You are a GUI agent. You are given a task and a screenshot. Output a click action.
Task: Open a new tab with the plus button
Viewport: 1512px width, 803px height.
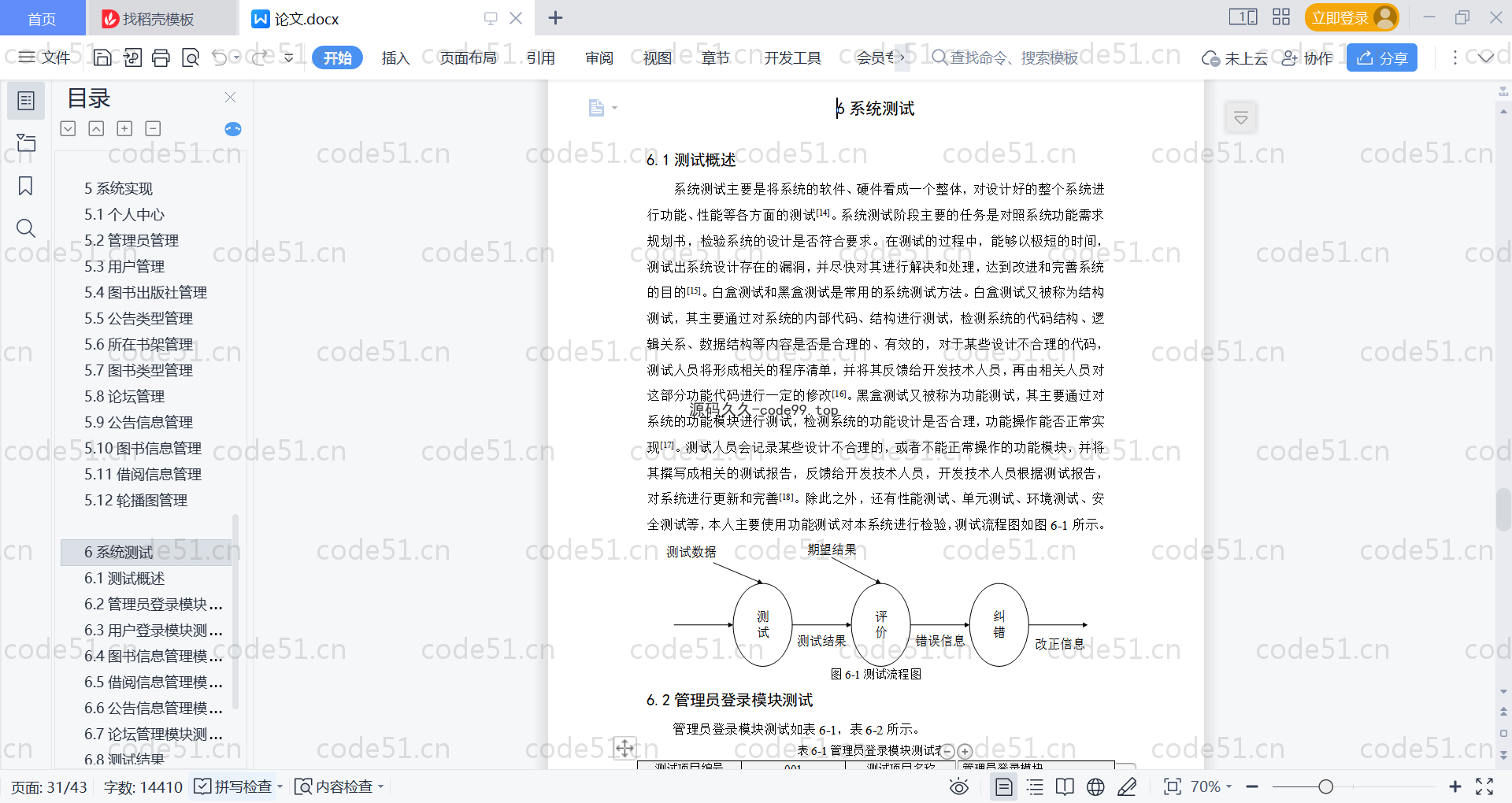555,17
